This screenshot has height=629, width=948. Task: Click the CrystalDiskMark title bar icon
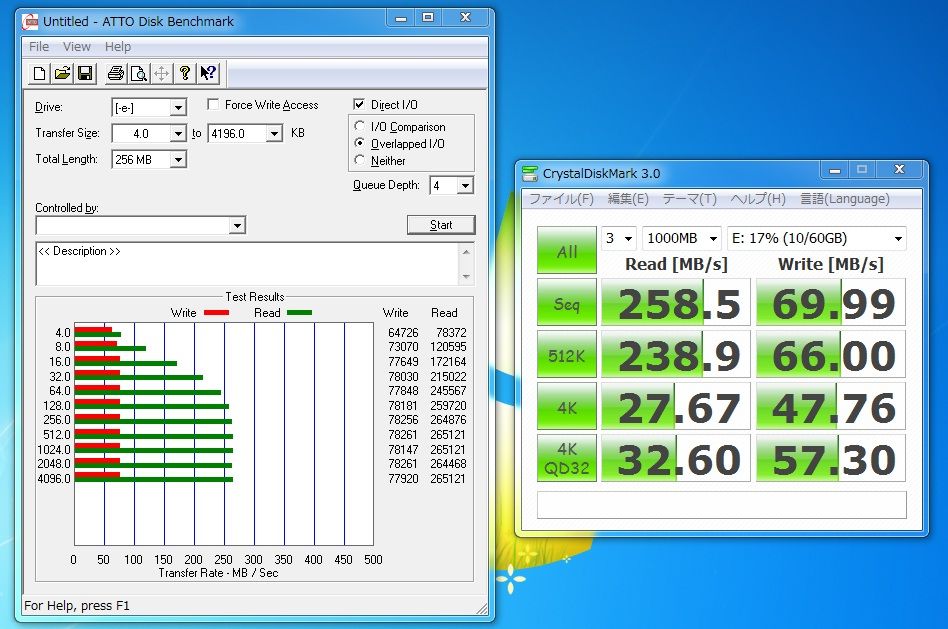(530, 174)
